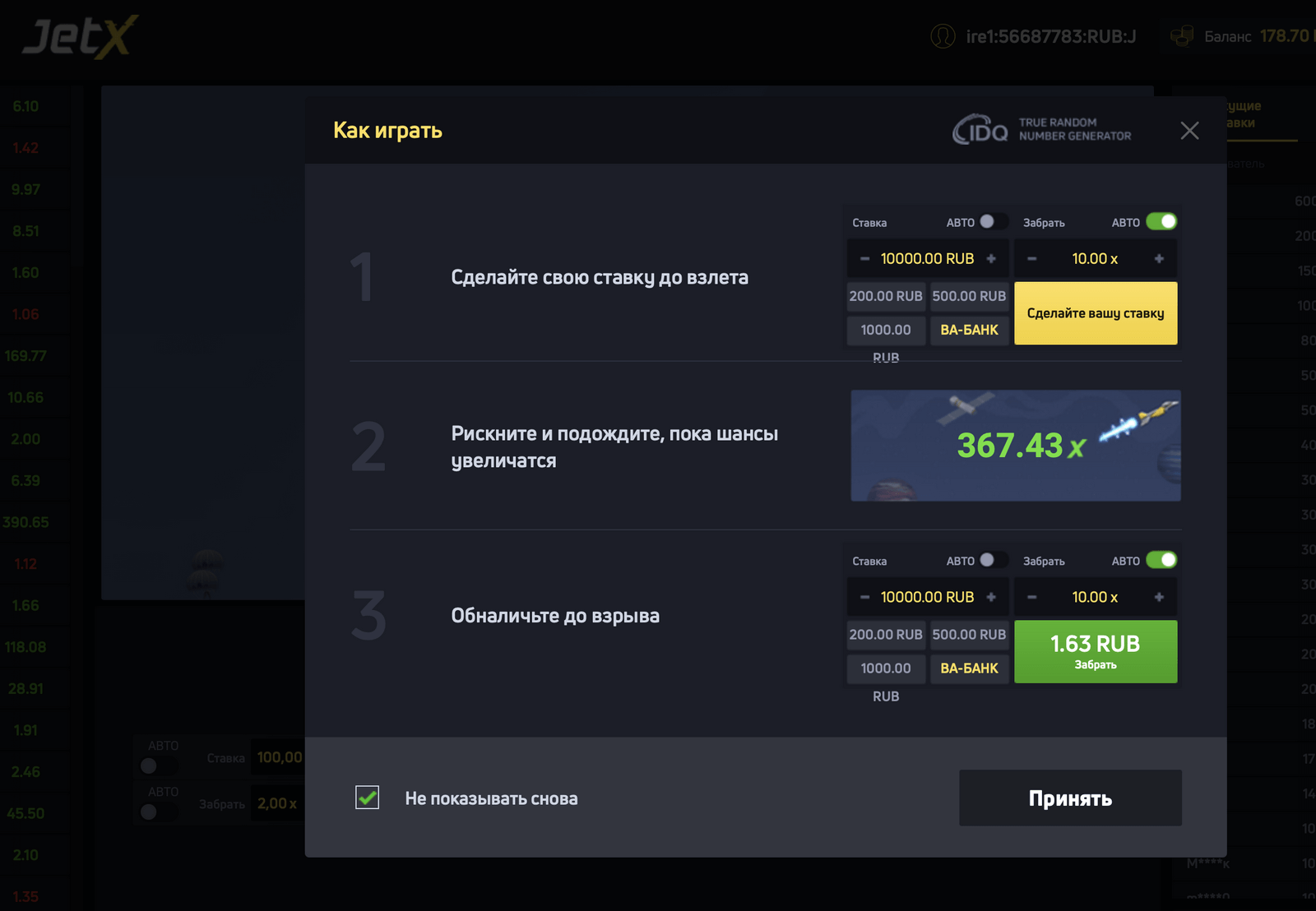This screenshot has width=1316, height=911.
Task: Click the balance coins icon
Action: click(x=1182, y=36)
